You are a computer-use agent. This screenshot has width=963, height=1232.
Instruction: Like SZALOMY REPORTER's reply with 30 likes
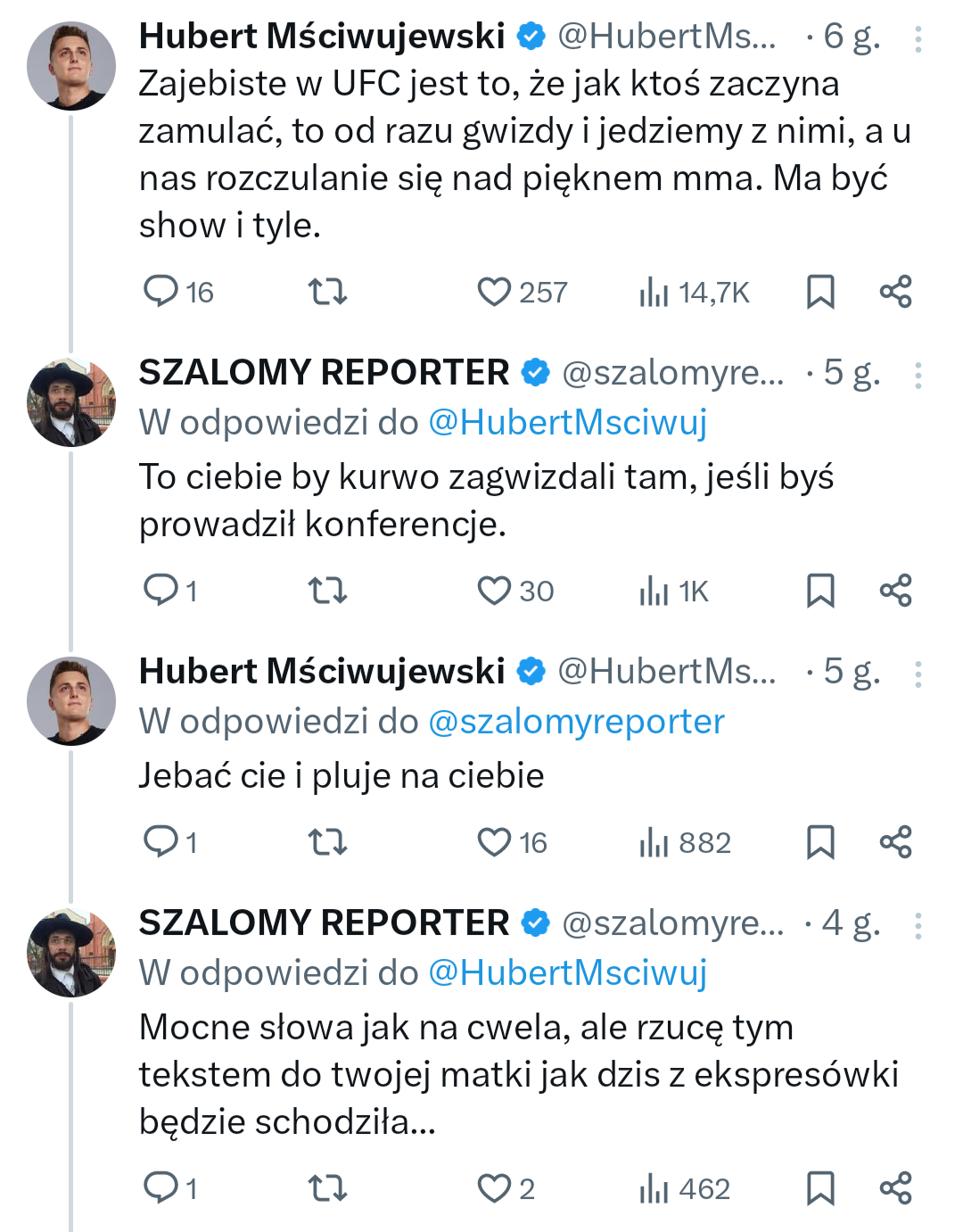(x=494, y=591)
